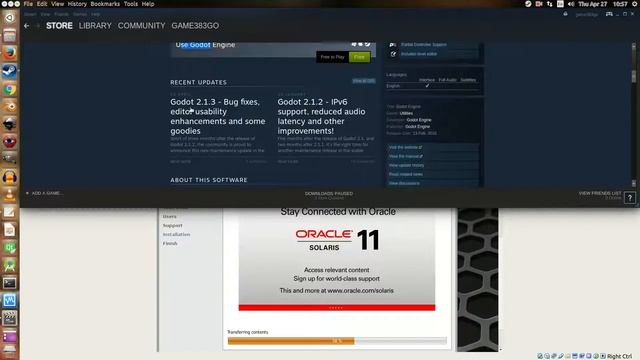Click the controller support icon
This screenshot has width=640, height=360.
click(x=393, y=44)
